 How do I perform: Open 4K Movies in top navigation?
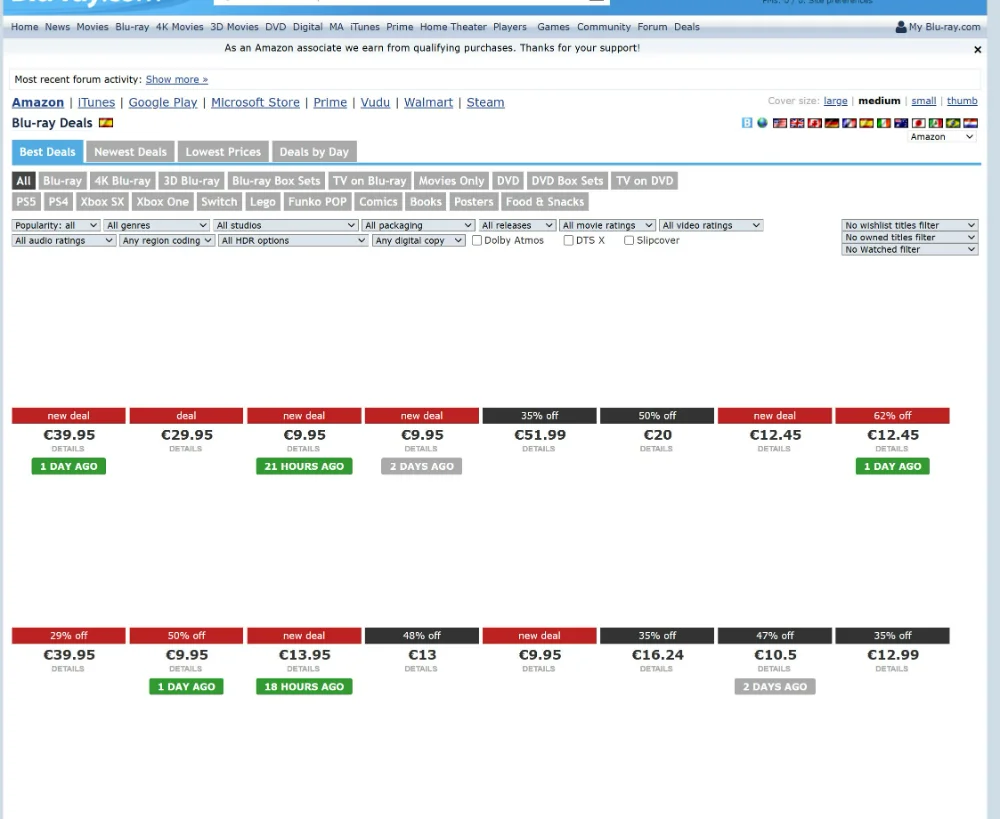click(179, 27)
